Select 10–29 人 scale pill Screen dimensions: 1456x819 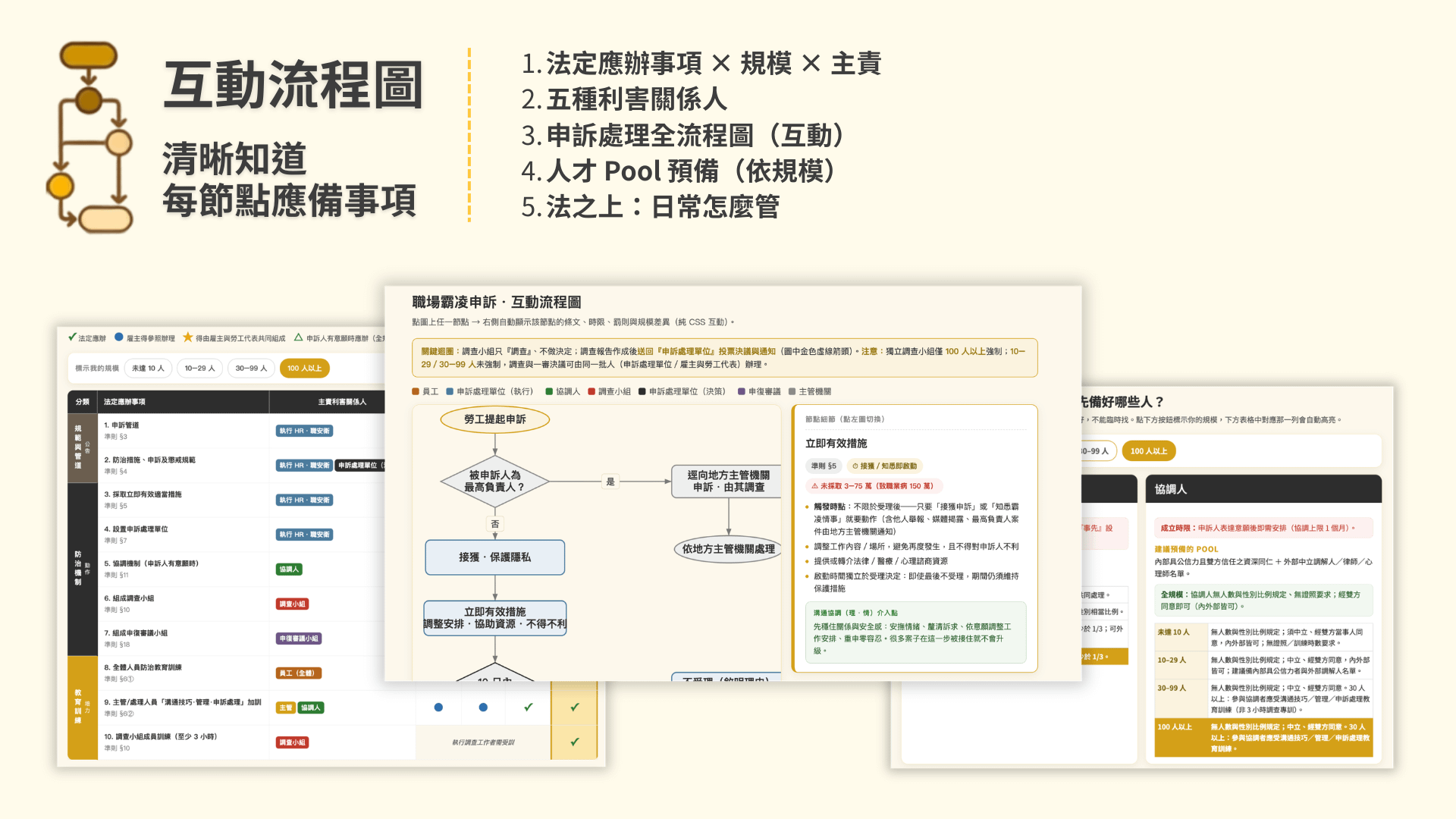click(200, 369)
